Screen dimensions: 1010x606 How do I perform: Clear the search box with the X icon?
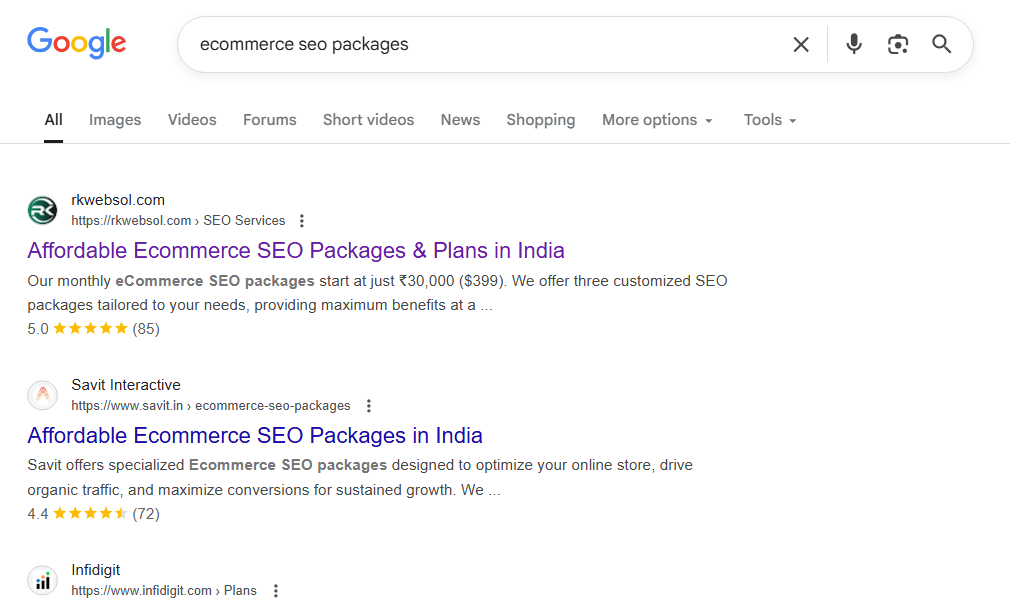click(x=801, y=44)
